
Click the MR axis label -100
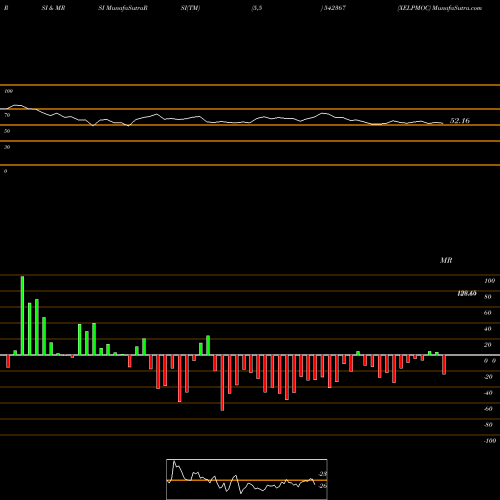point(490,441)
